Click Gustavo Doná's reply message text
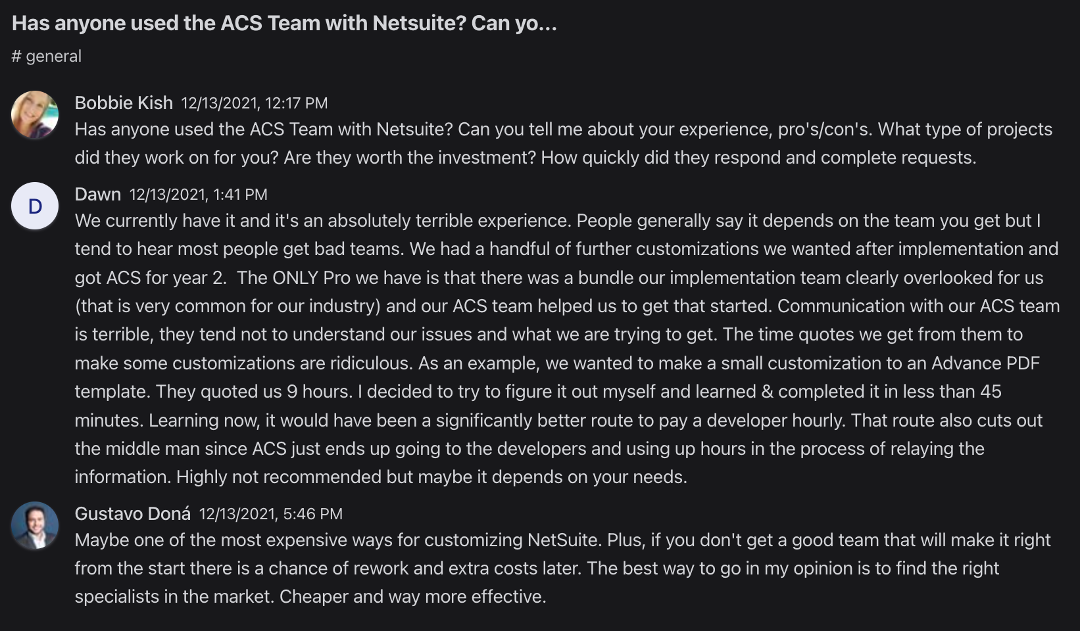 pos(562,568)
